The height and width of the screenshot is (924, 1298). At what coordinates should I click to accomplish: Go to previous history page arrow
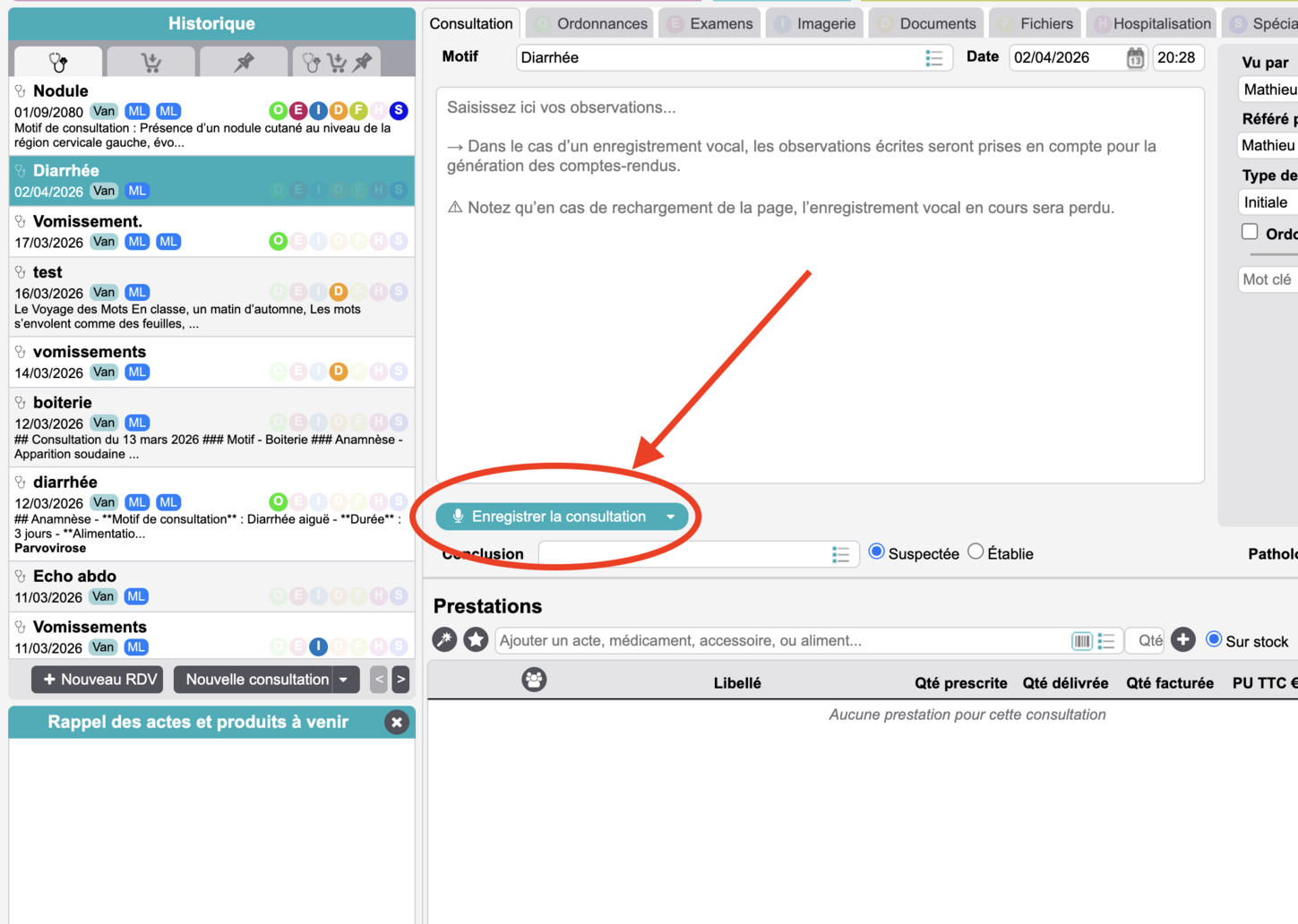pos(379,680)
